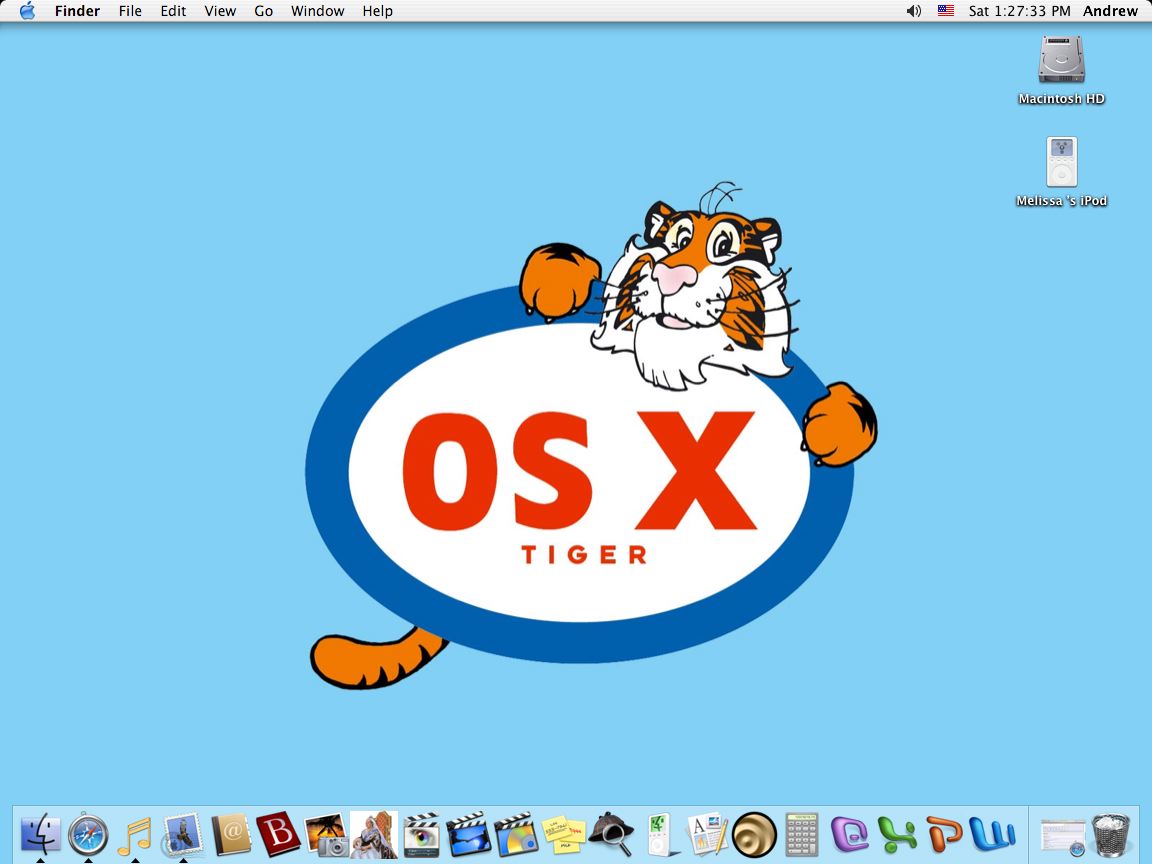The width and height of the screenshot is (1152, 864).
Task: Launch the red book 'B' app
Action: (278, 835)
